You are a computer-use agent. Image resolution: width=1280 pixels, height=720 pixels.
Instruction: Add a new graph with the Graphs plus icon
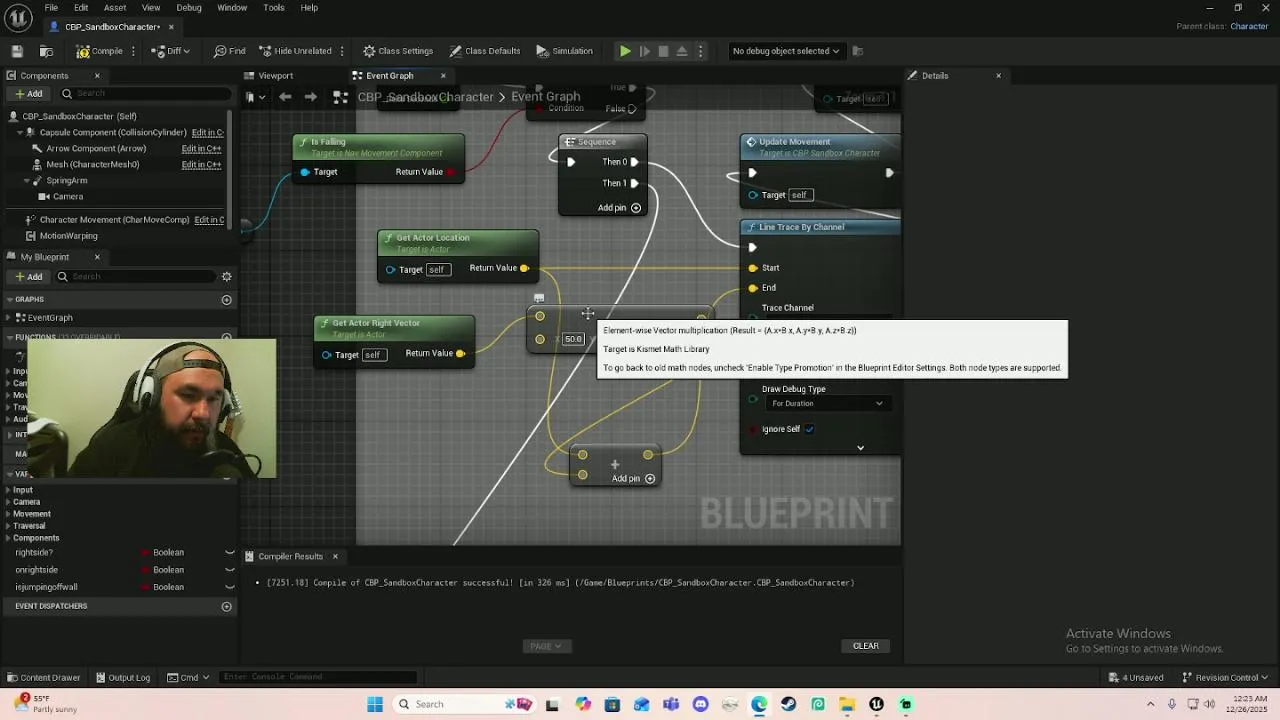click(x=226, y=300)
